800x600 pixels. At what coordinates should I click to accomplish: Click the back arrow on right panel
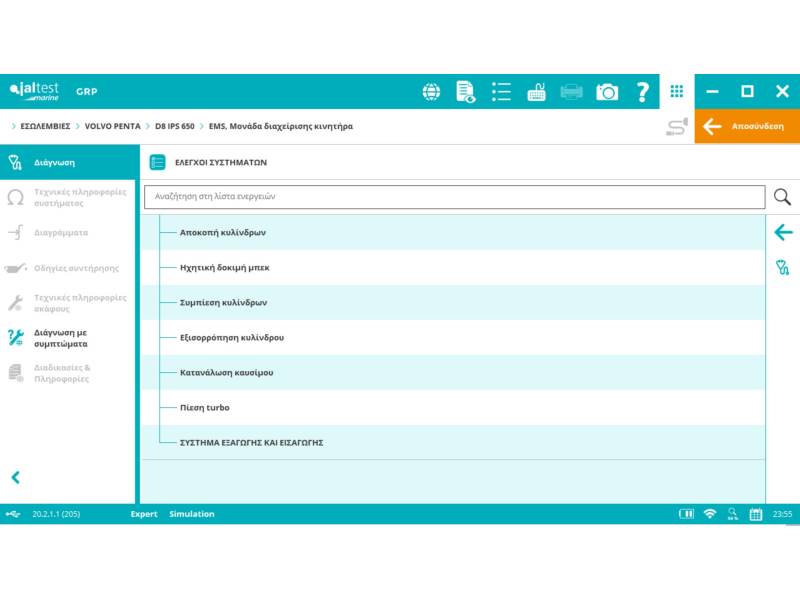click(782, 232)
